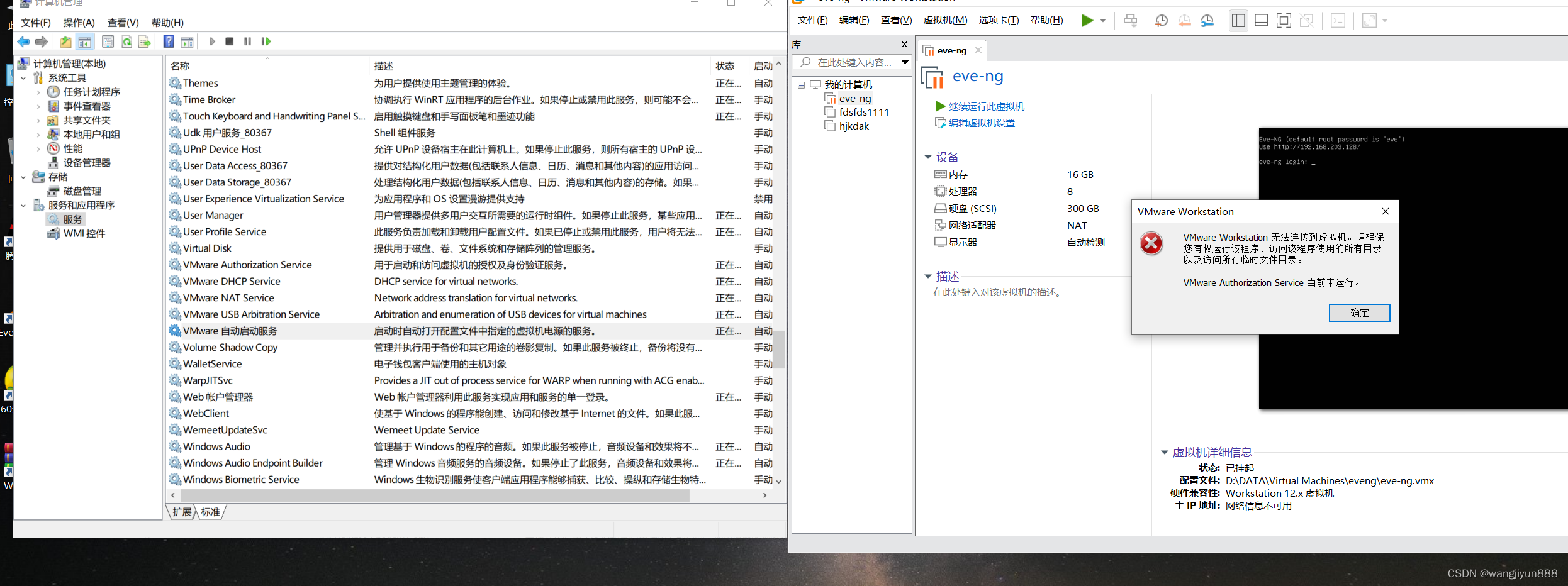Select fdsfds1111 VM in library
This screenshot has width=1568, height=586.
click(864, 112)
